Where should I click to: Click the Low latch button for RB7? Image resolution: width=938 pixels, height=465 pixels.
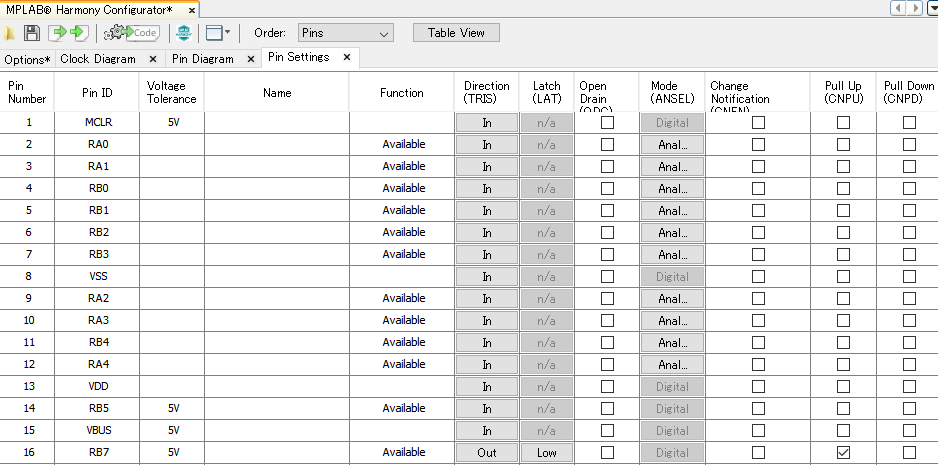click(x=546, y=452)
